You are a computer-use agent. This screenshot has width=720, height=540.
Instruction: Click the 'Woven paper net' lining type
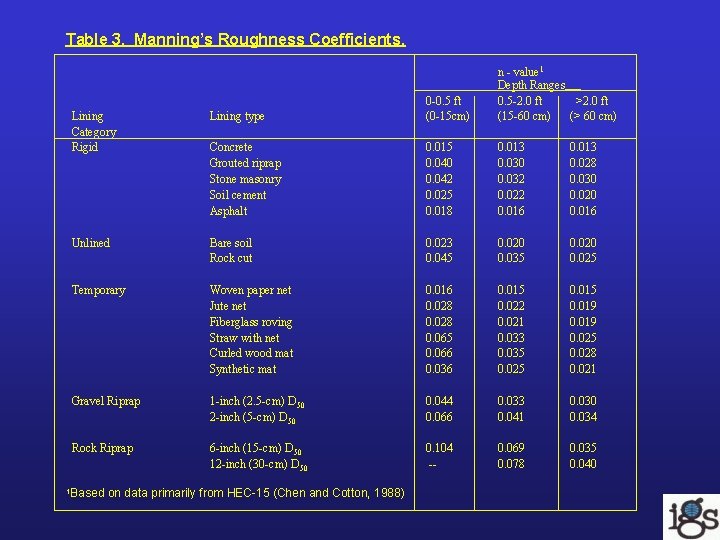tap(250, 290)
